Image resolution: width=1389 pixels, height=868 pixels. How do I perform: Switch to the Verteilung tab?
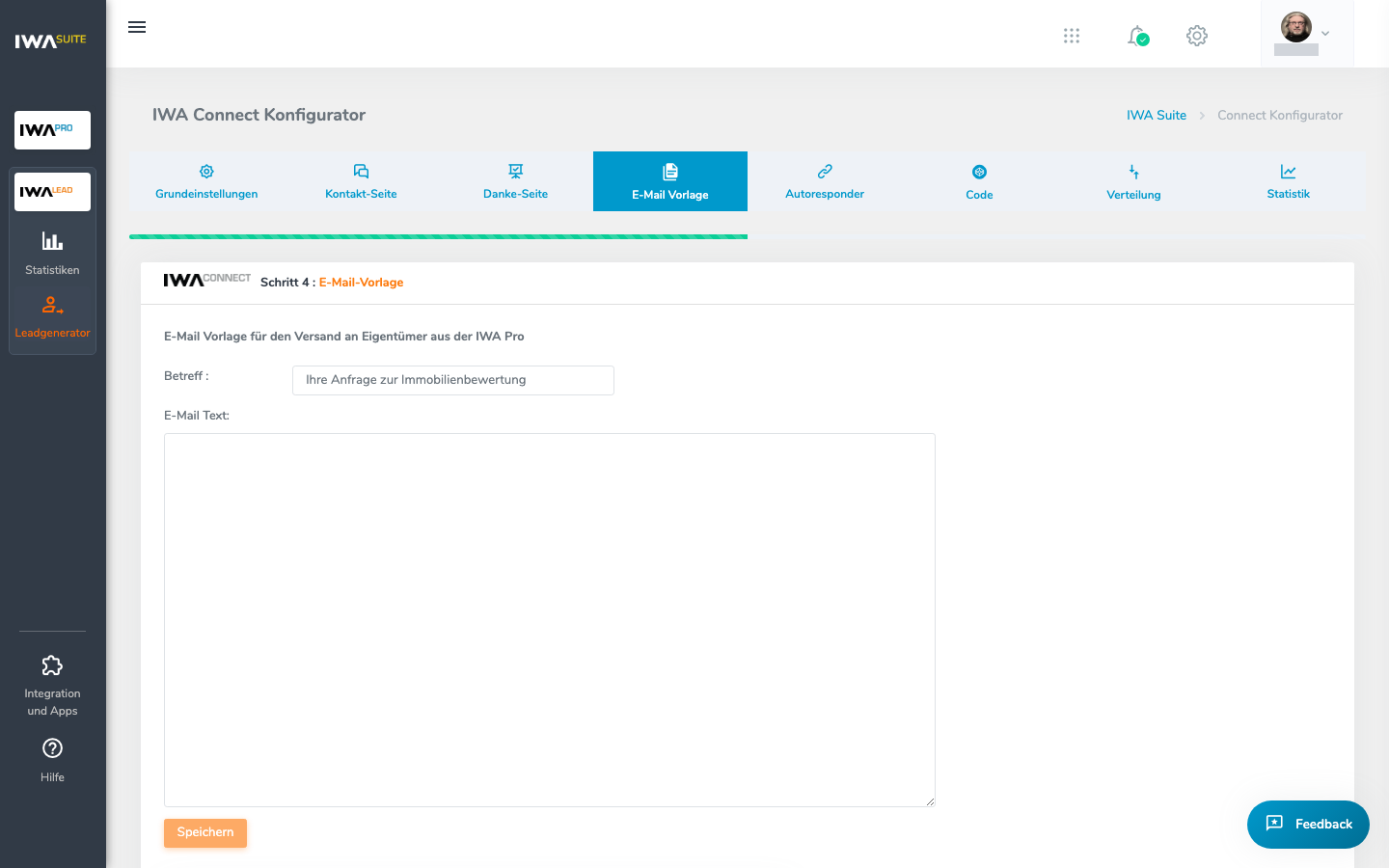click(x=1133, y=181)
